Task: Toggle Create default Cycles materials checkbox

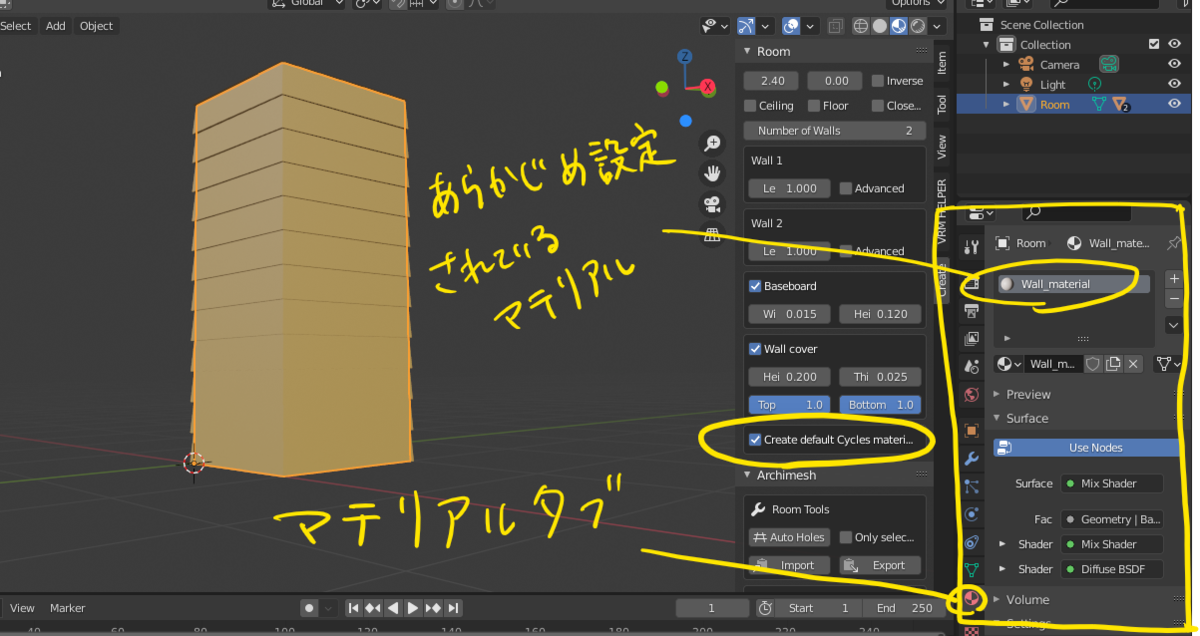Action: (x=755, y=440)
